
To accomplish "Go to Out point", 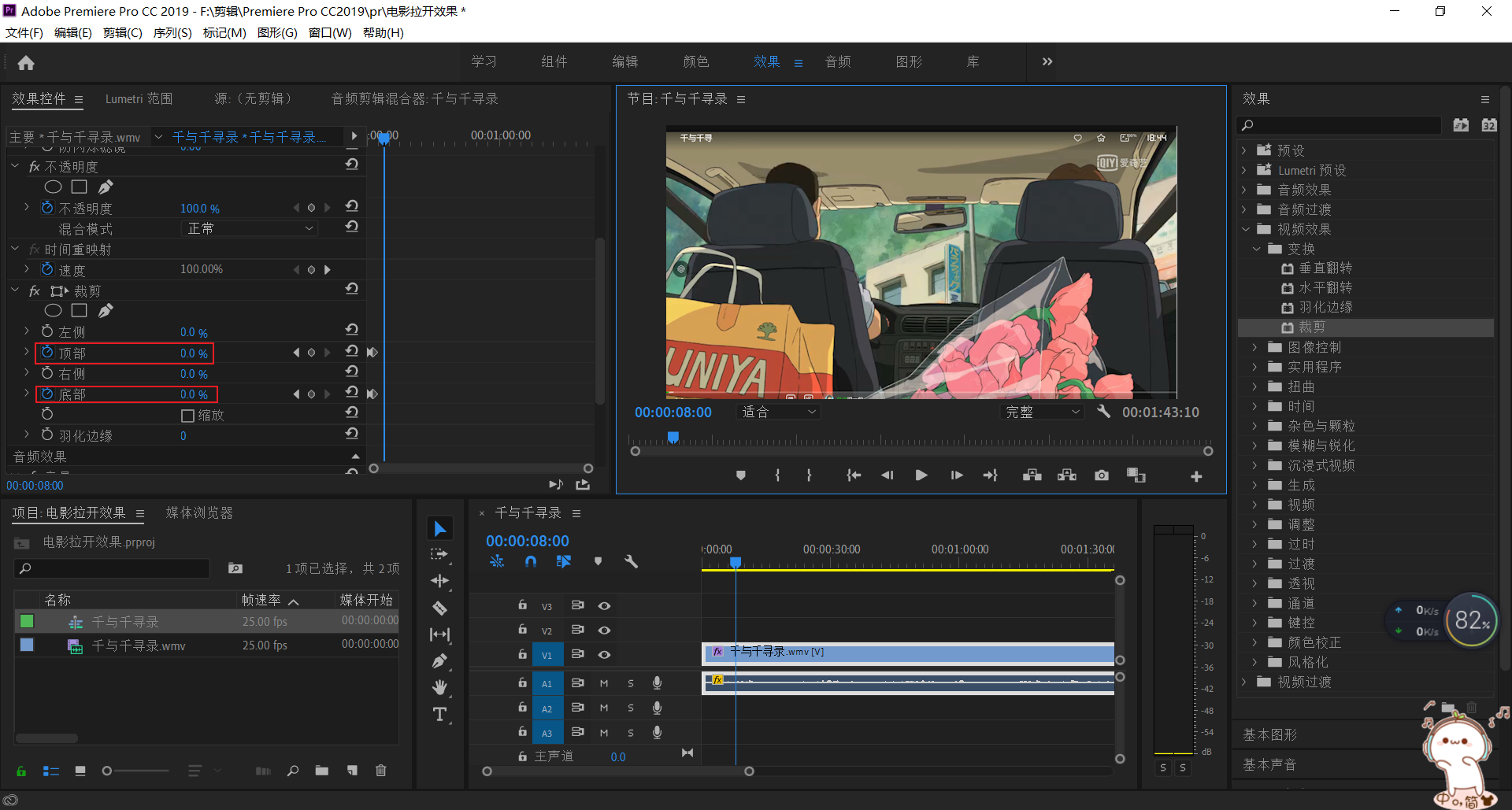I will coord(990,475).
